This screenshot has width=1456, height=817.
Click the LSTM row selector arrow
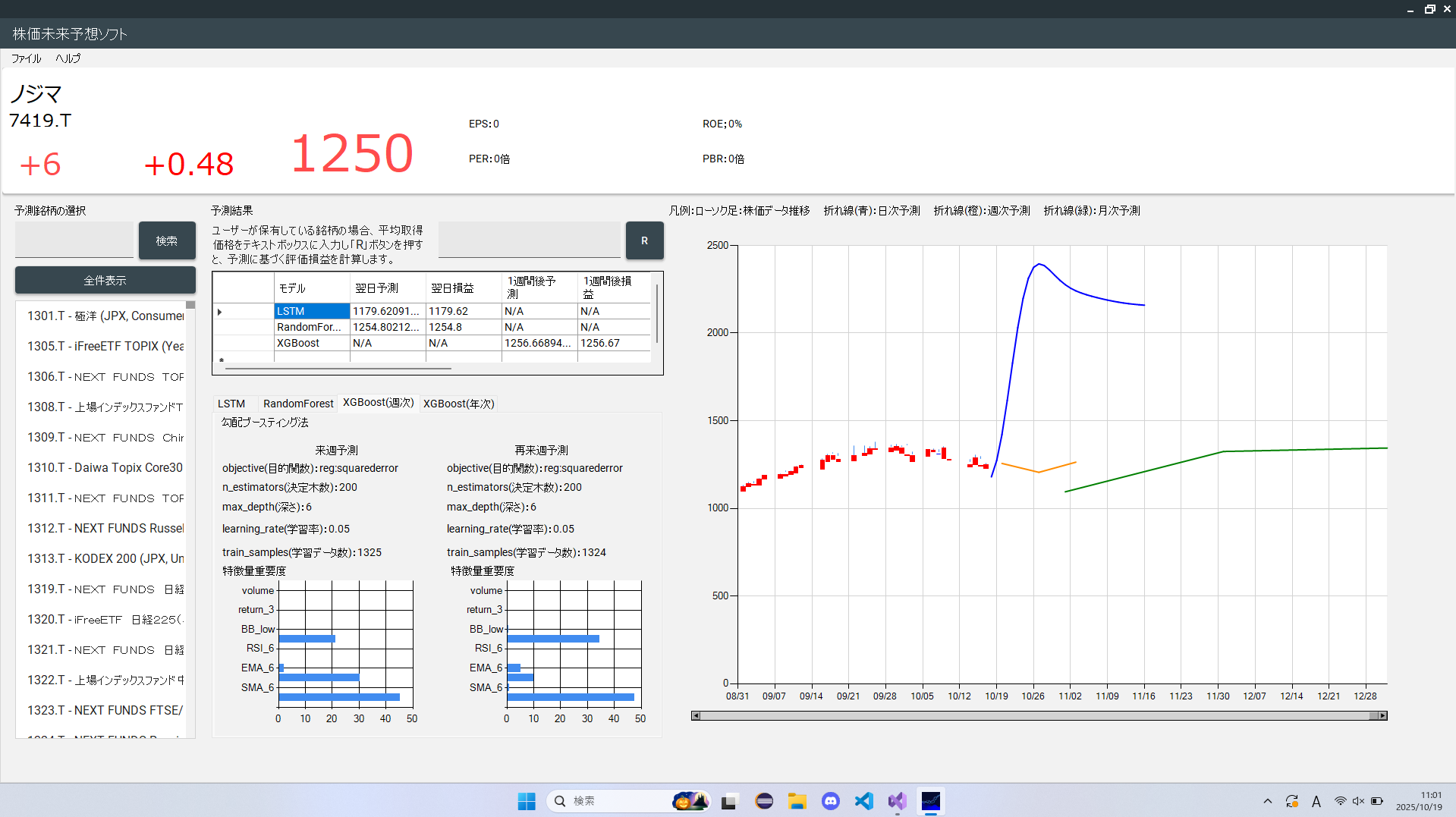[x=220, y=312]
